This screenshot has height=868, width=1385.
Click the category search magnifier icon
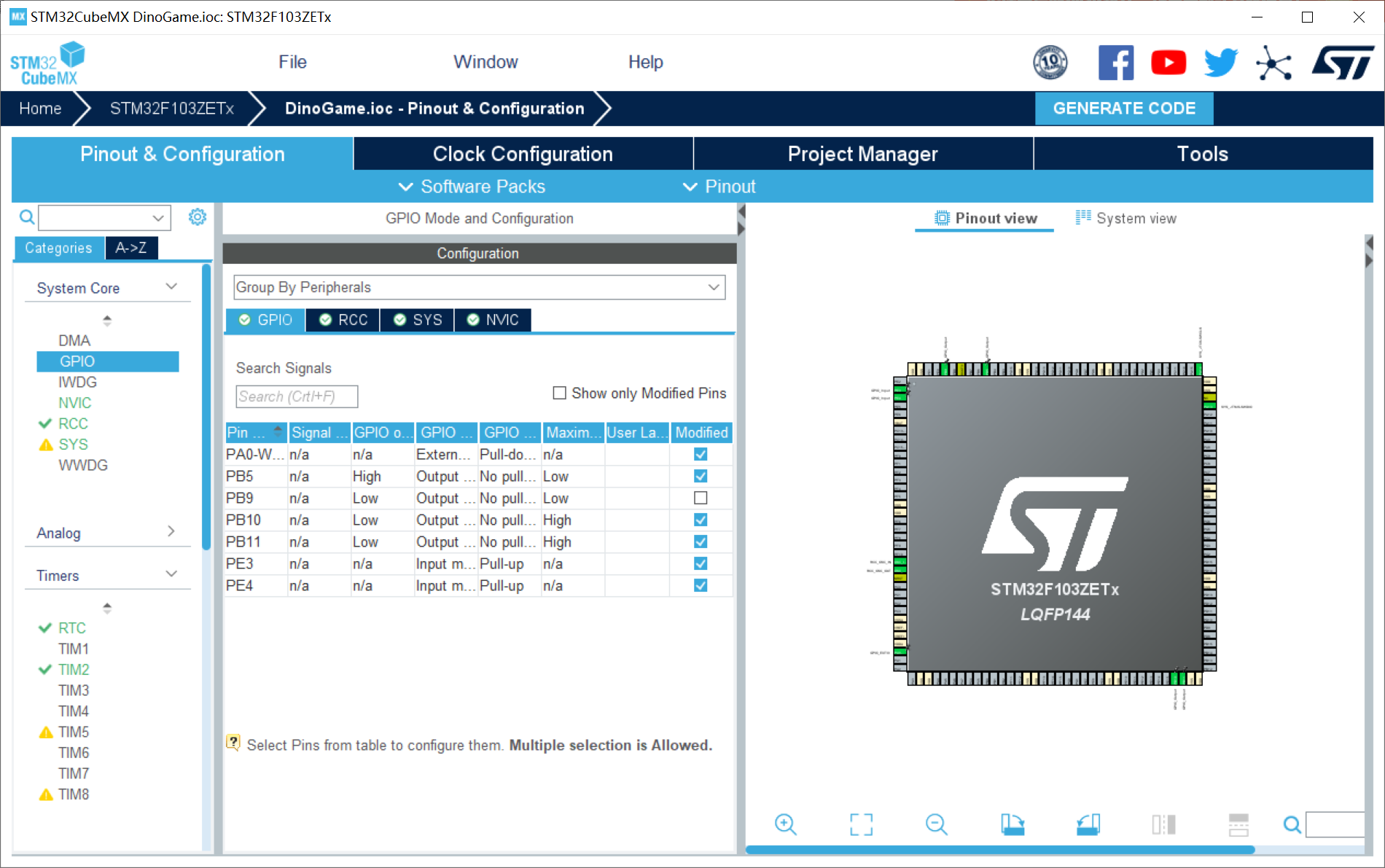click(x=27, y=217)
